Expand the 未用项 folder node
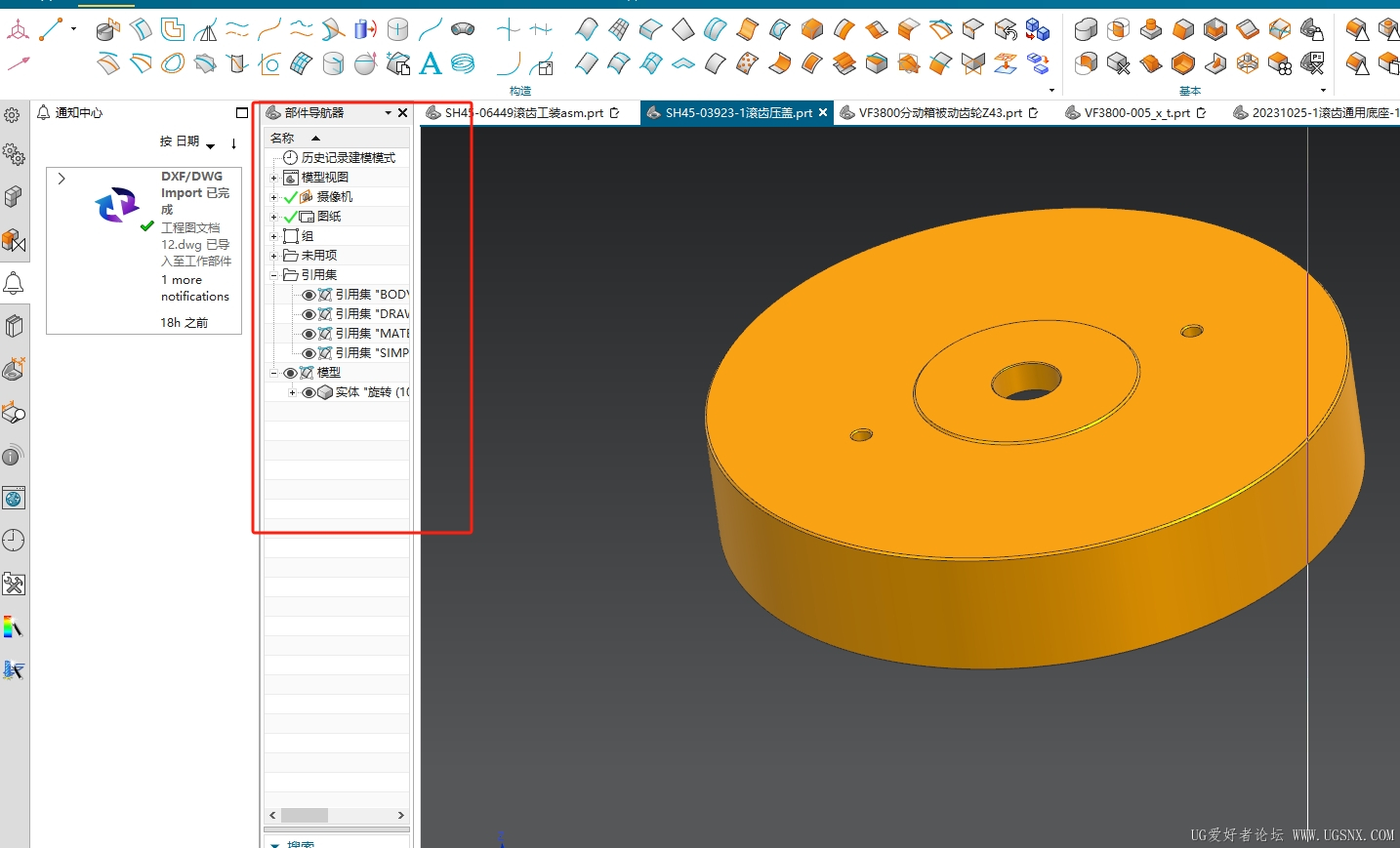Viewport: 1400px width, 848px height. pyautogui.click(x=274, y=256)
